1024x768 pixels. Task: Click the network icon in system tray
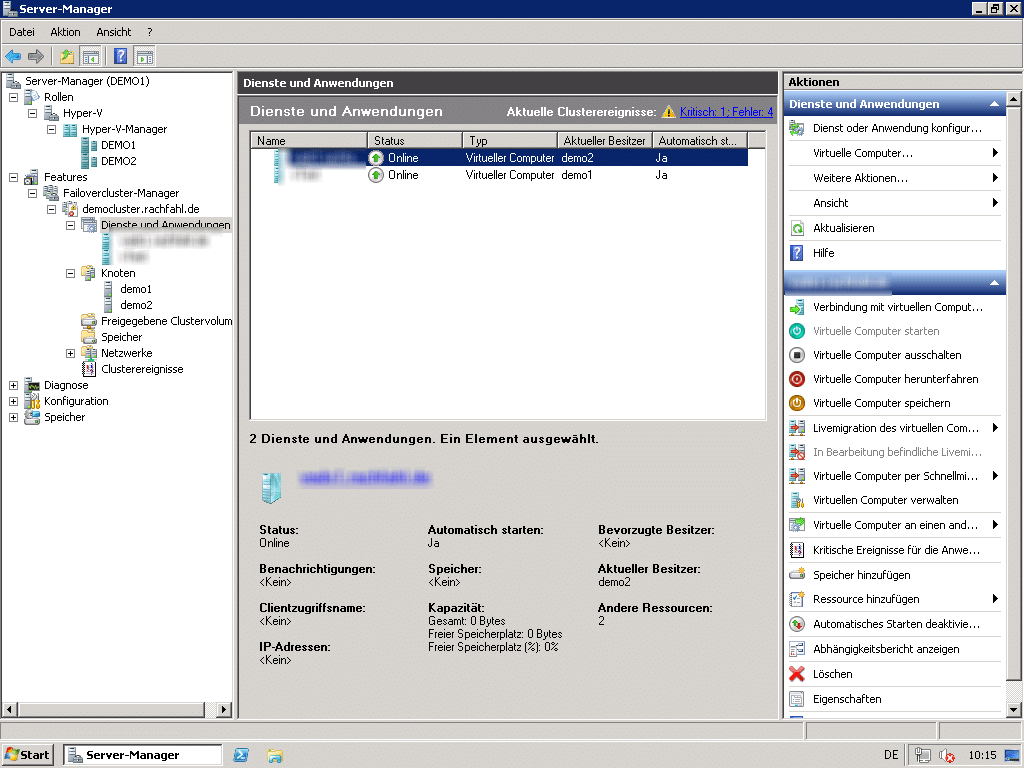922,756
